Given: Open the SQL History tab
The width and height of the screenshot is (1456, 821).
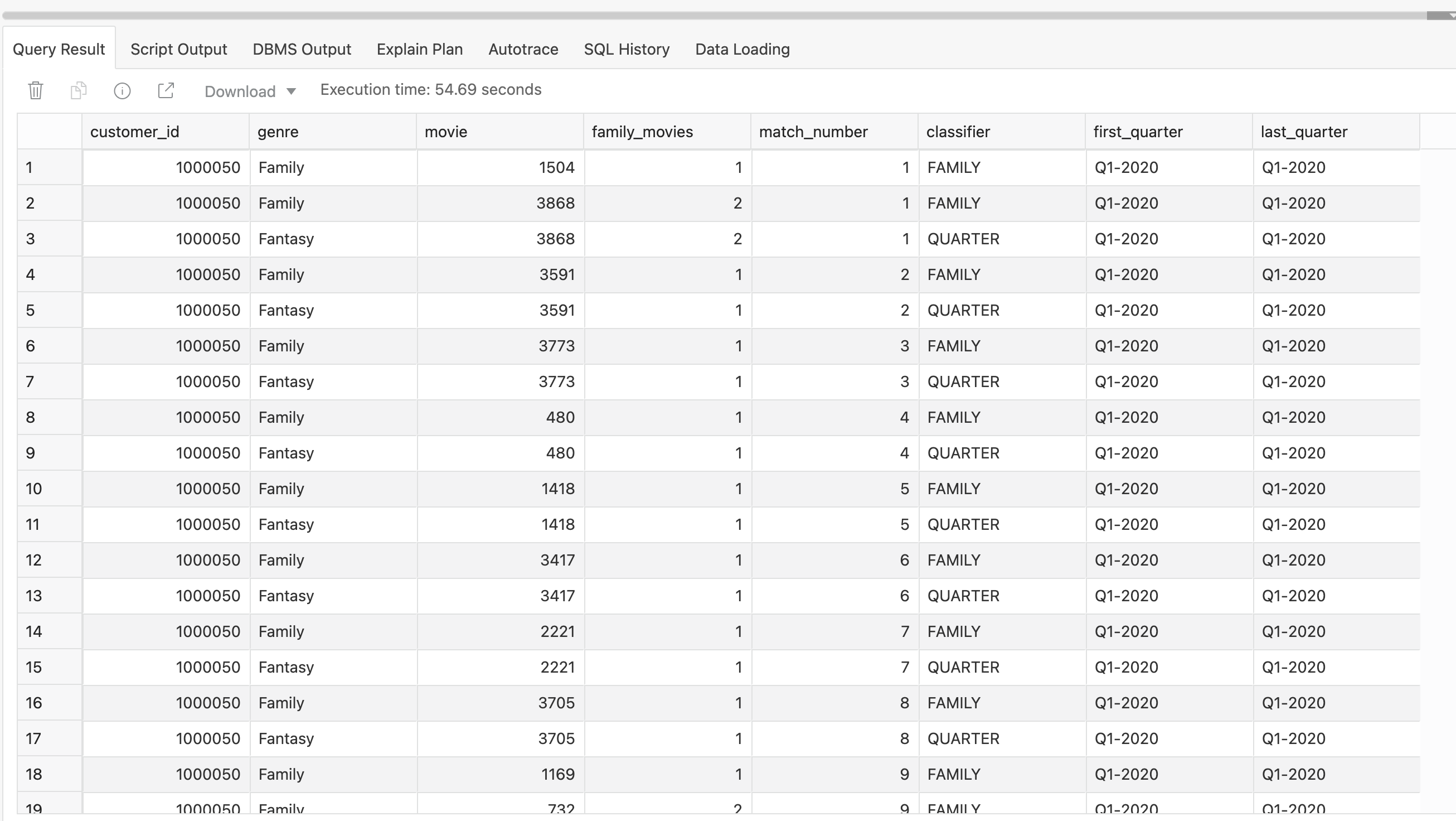Looking at the screenshot, I should coord(626,49).
